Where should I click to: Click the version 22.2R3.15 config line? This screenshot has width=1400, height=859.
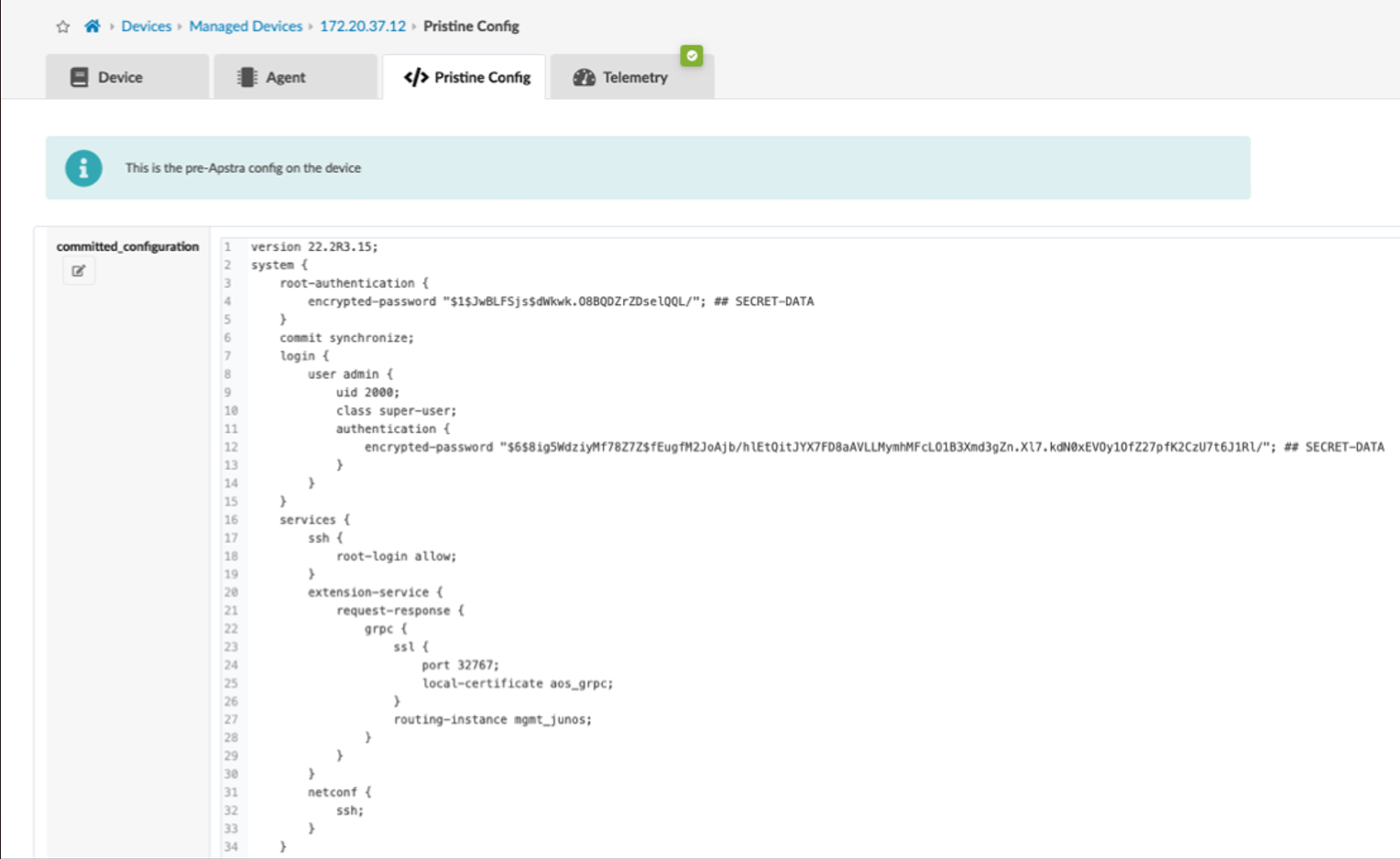pyautogui.click(x=313, y=247)
